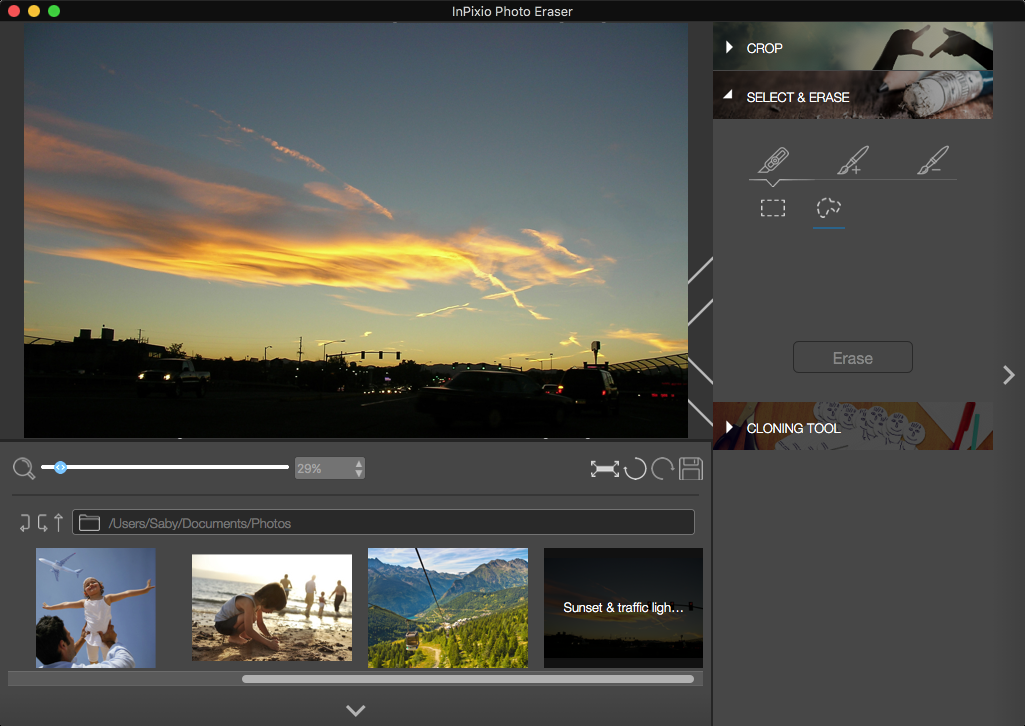Choose the lasso free selection tool

(x=829, y=208)
